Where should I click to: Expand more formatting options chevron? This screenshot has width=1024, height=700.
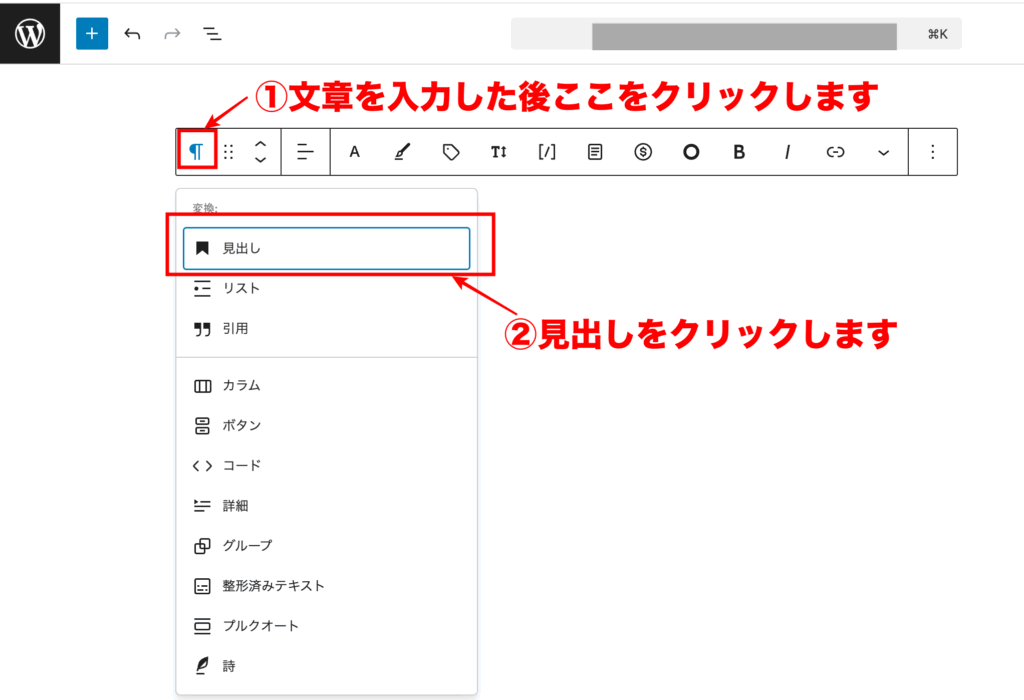click(x=883, y=152)
